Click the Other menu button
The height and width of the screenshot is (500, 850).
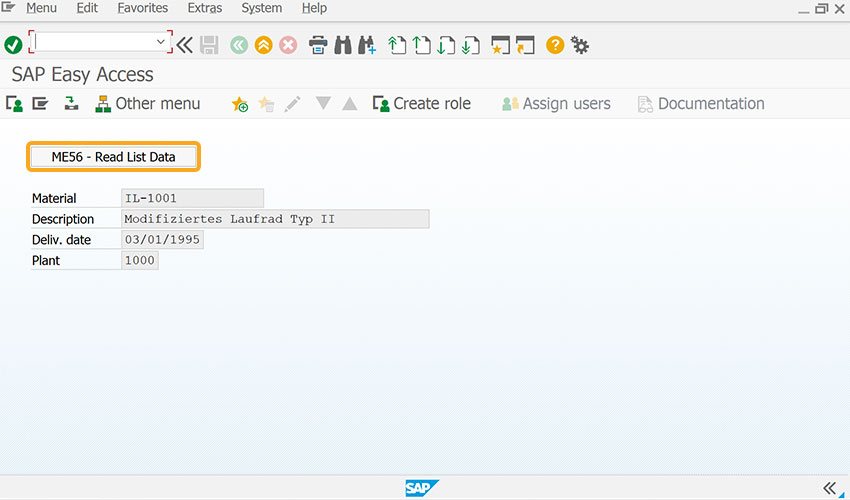(147, 104)
